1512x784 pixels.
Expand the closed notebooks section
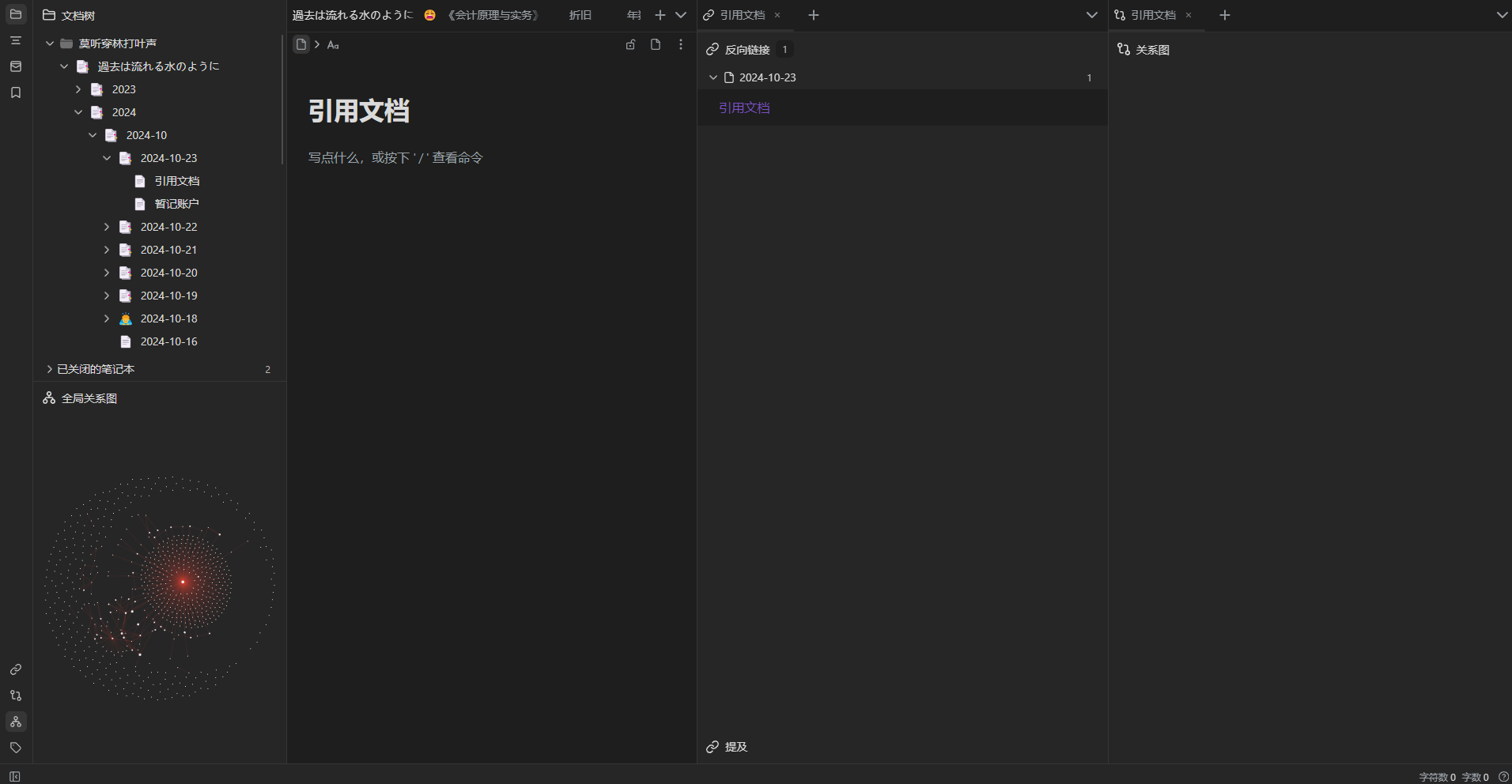pyautogui.click(x=50, y=369)
